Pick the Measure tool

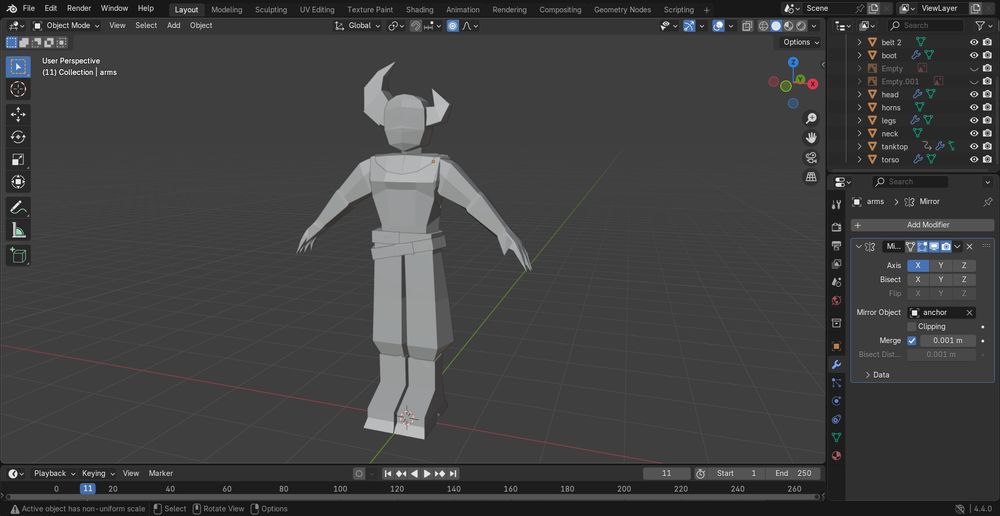tap(18, 230)
